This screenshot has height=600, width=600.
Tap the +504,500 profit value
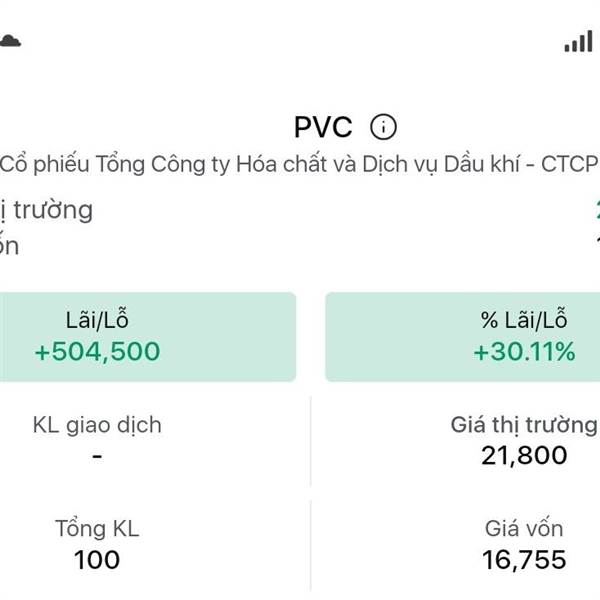[x=97, y=352]
